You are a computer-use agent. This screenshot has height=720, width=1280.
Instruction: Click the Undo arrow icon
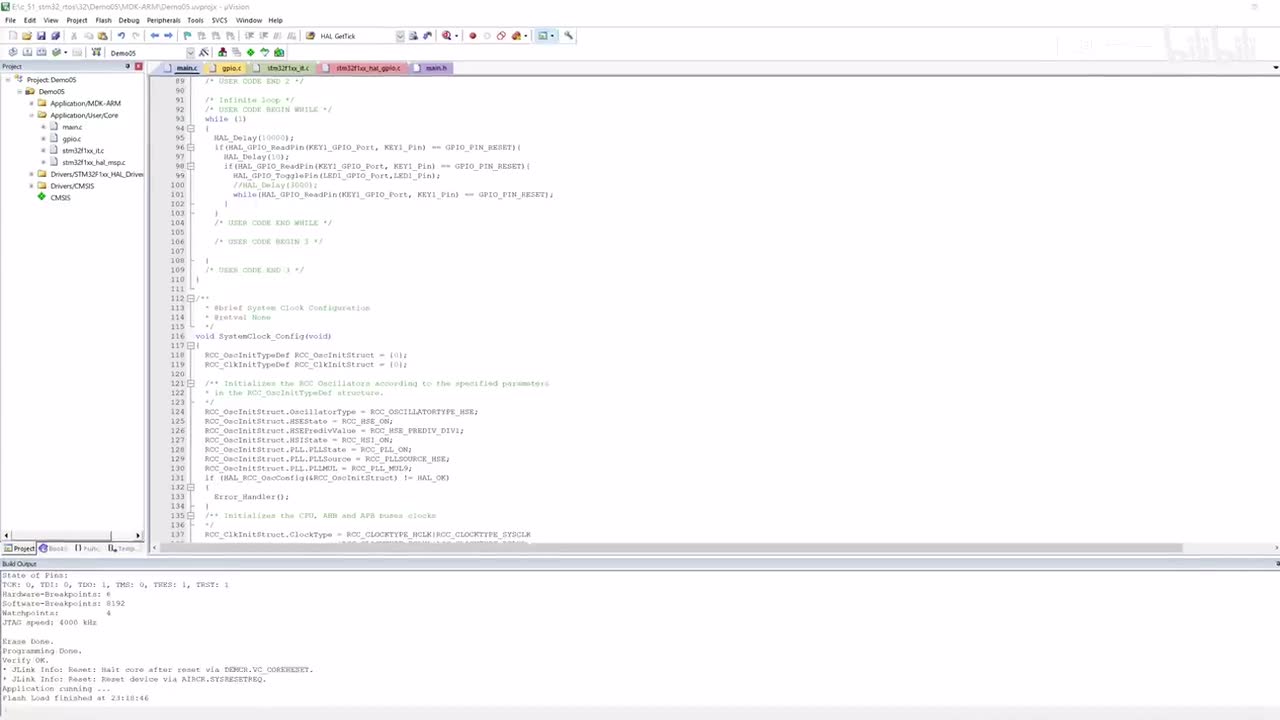pyautogui.click(x=121, y=36)
